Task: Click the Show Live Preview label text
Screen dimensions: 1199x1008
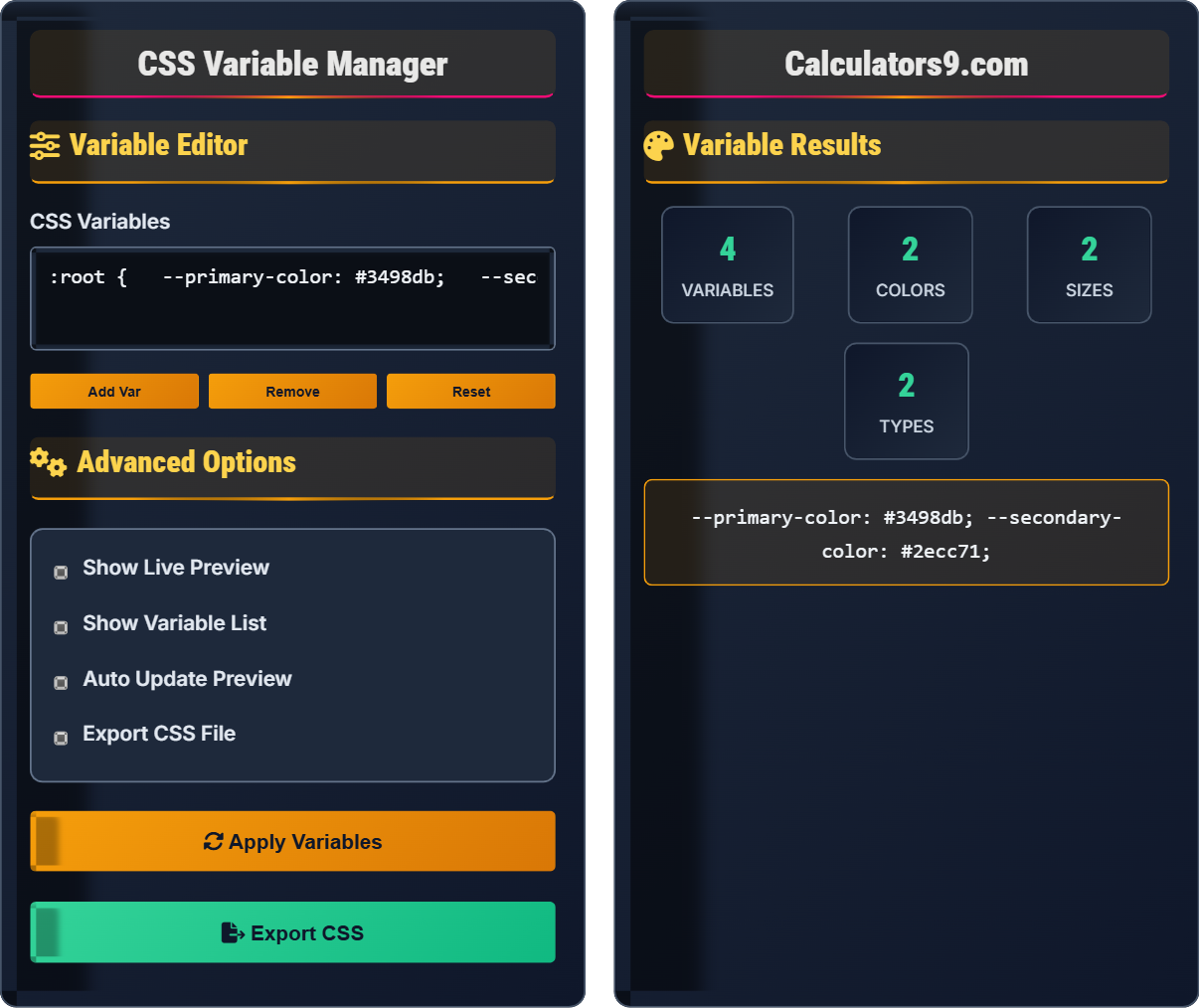Action: pyautogui.click(x=176, y=568)
